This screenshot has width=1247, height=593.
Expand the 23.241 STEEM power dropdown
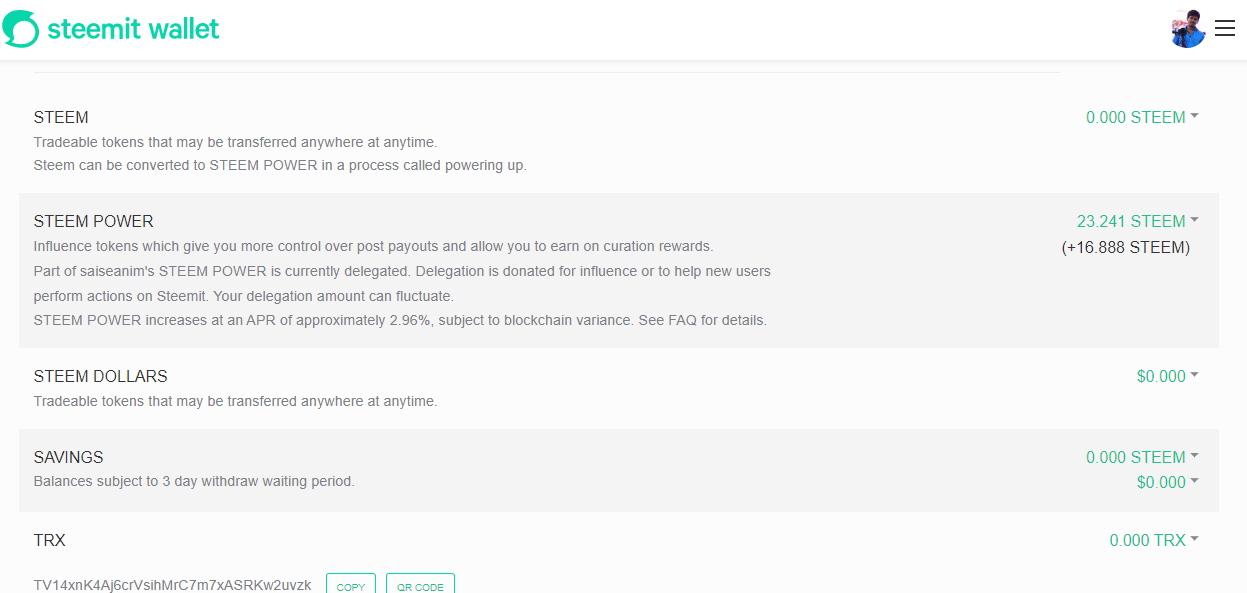point(1137,221)
